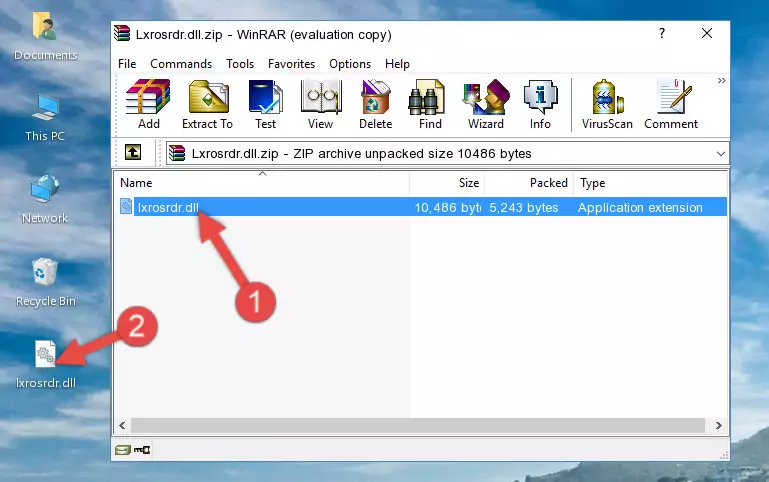Click the WinRAR title bar help button
The height and width of the screenshot is (482, 769).
(x=662, y=33)
